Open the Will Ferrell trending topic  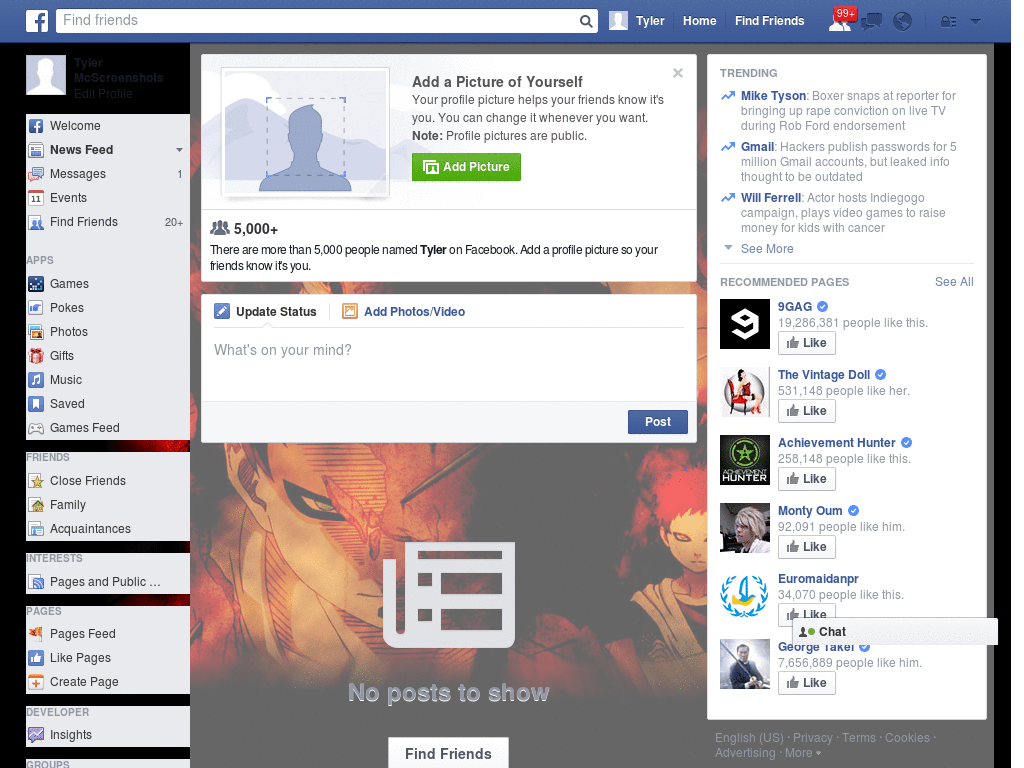click(771, 198)
